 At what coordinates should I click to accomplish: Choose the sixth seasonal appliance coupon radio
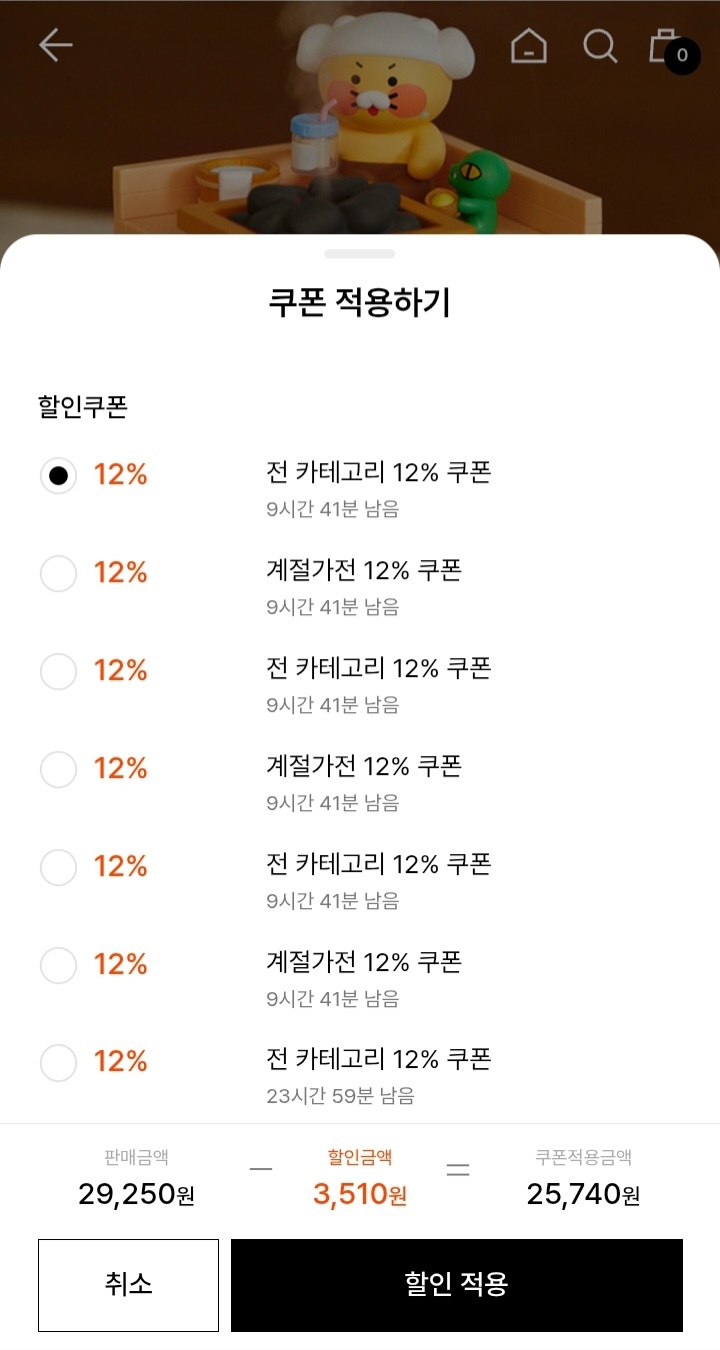pos(58,965)
